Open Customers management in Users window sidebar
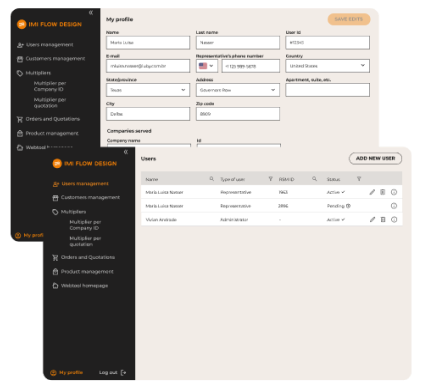Image resolution: width=428 pixels, height=388 pixels. pos(86,197)
